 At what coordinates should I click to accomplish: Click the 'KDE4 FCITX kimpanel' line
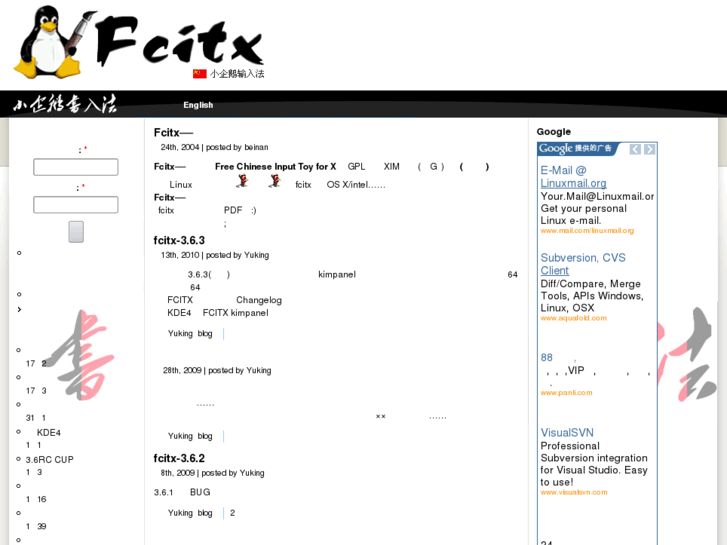pyautogui.click(x=218, y=313)
